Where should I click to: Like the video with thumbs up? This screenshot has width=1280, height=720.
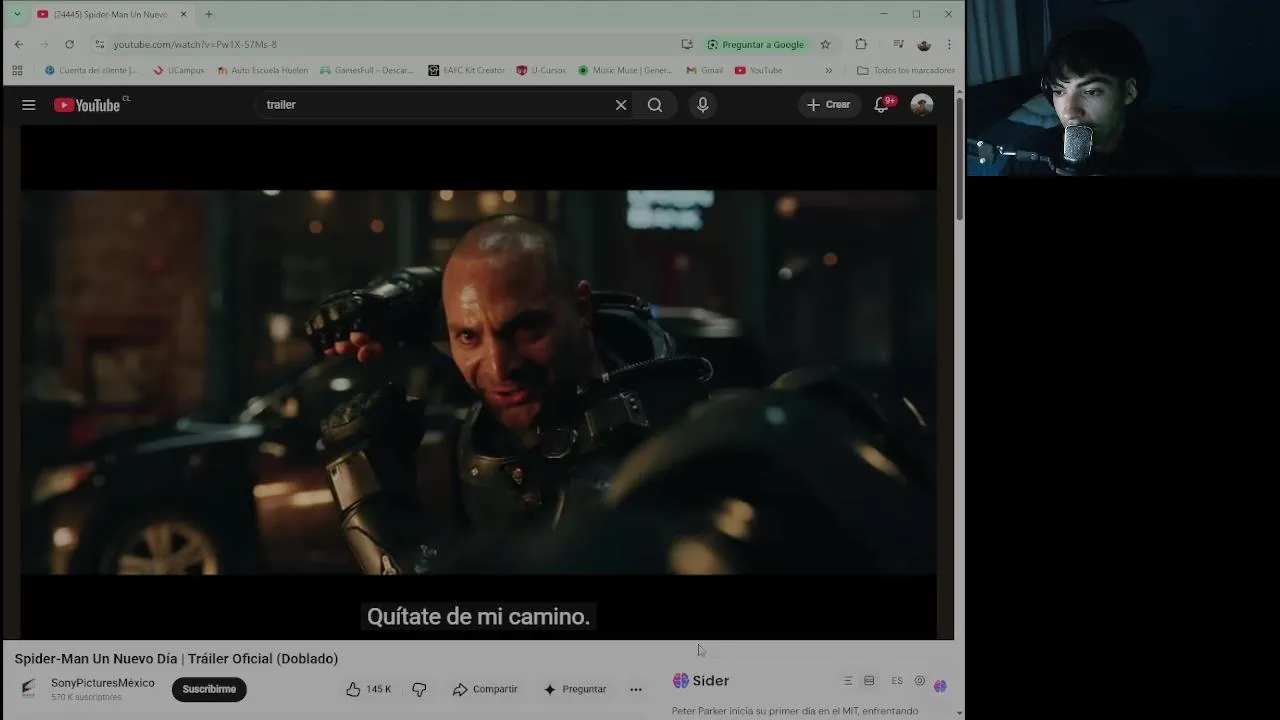point(369,689)
